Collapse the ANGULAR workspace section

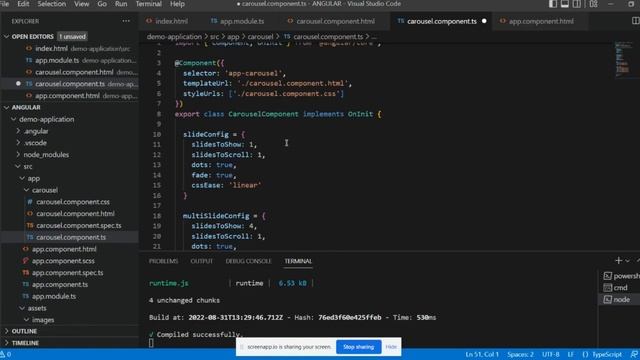(x=26, y=107)
